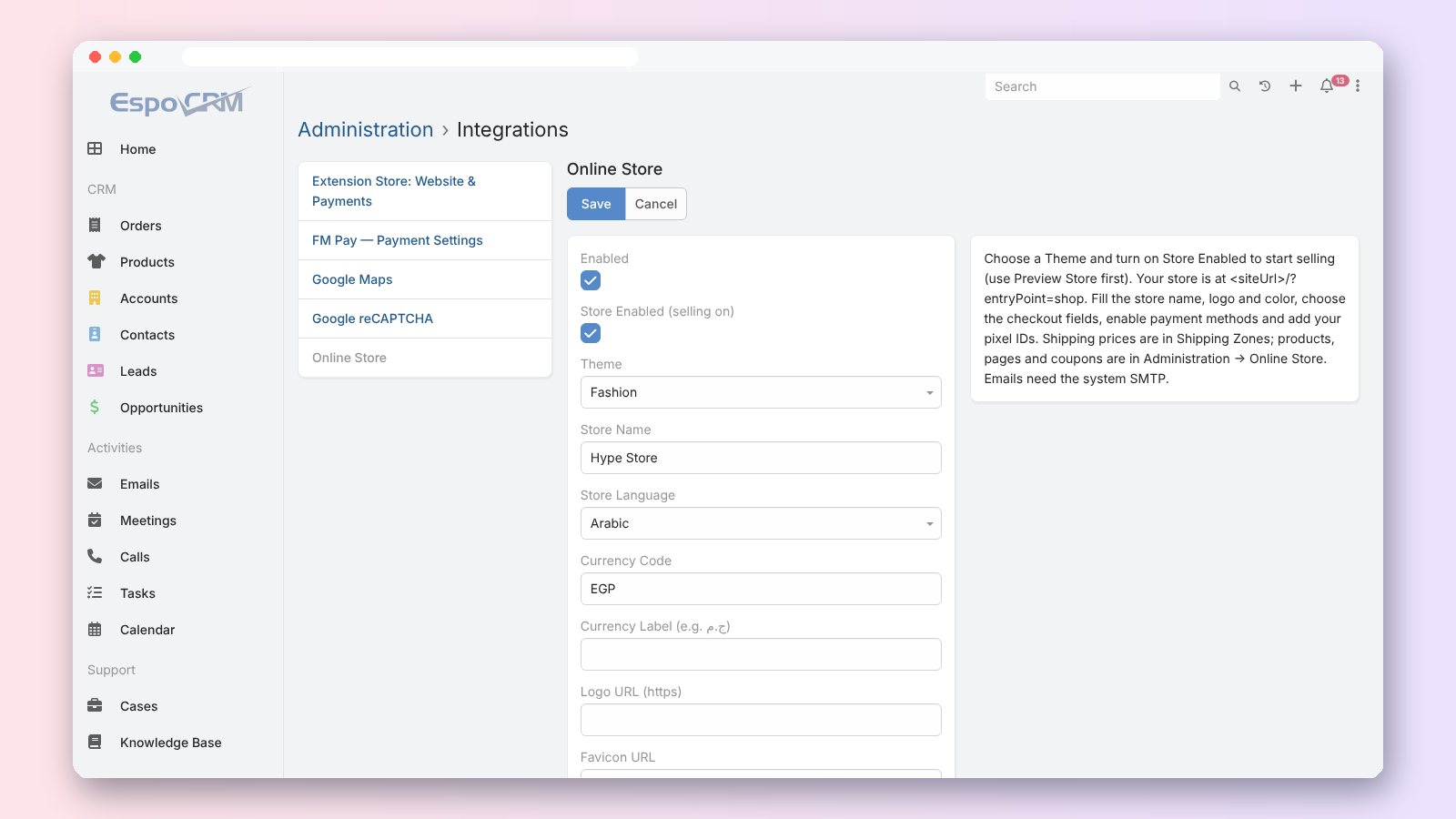Open notifications bell with 13 badge
This screenshot has width=1456, height=819.
click(x=1328, y=86)
